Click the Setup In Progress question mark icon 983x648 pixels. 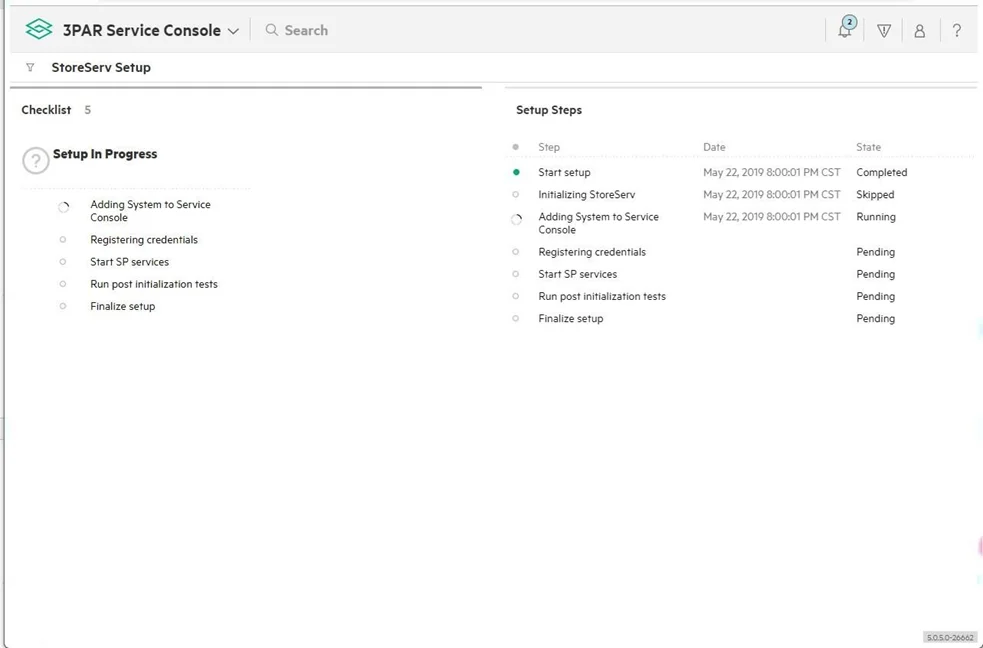click(36, 161)
